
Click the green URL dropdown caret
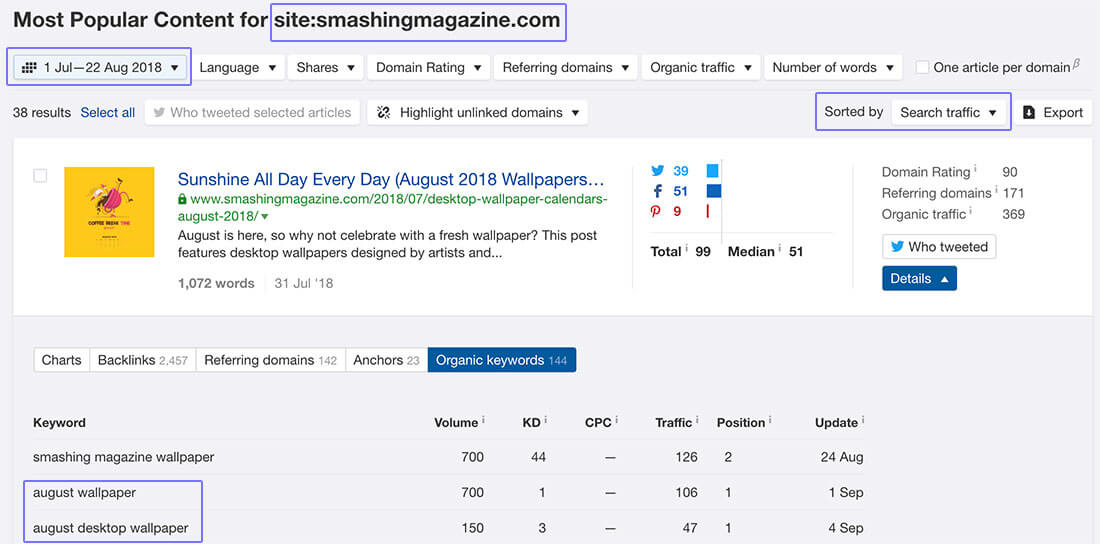coord(265,217)
